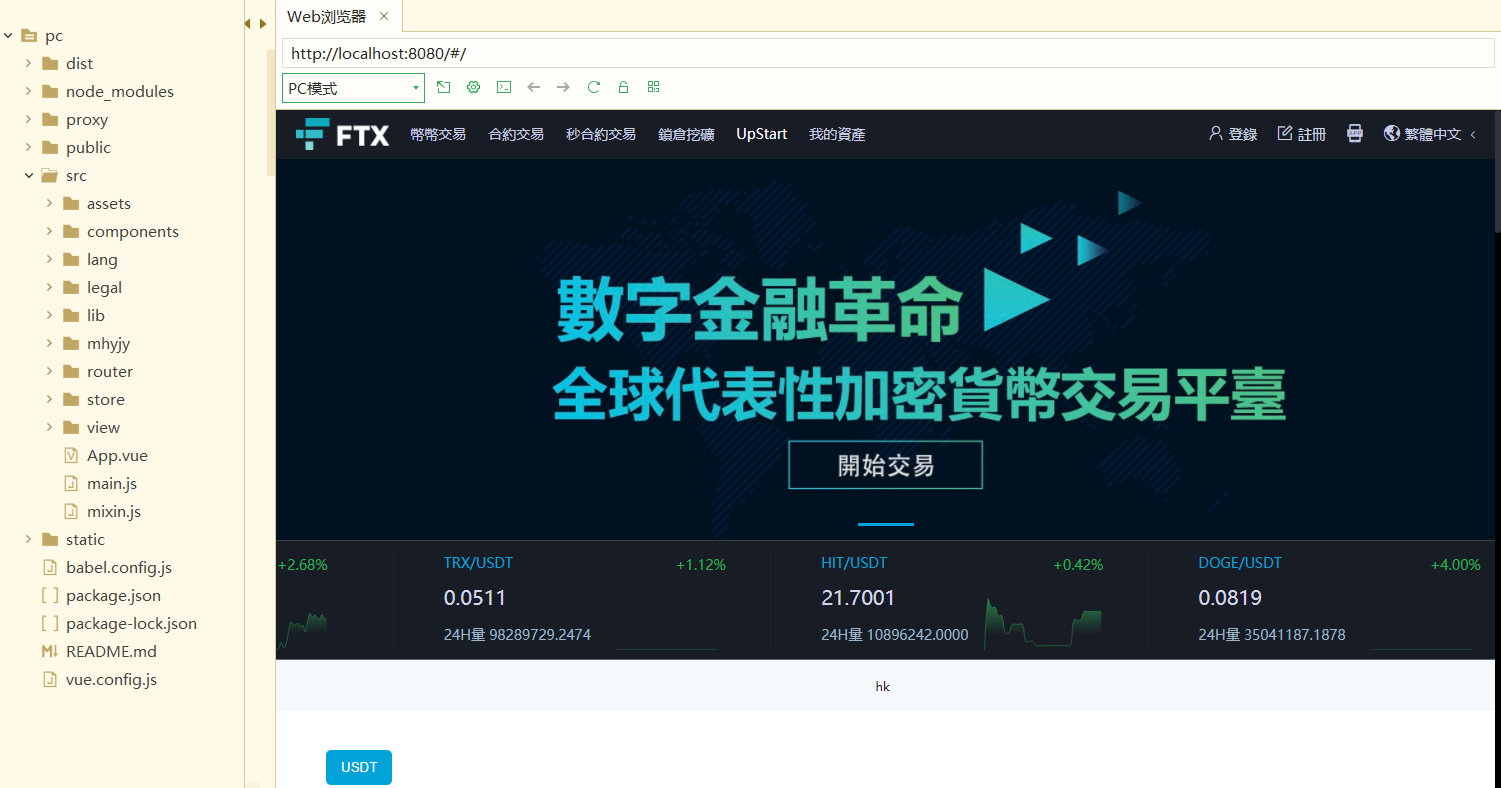Expand the components folder
This screenshot has height=788, width=1501.
point(47,231)
